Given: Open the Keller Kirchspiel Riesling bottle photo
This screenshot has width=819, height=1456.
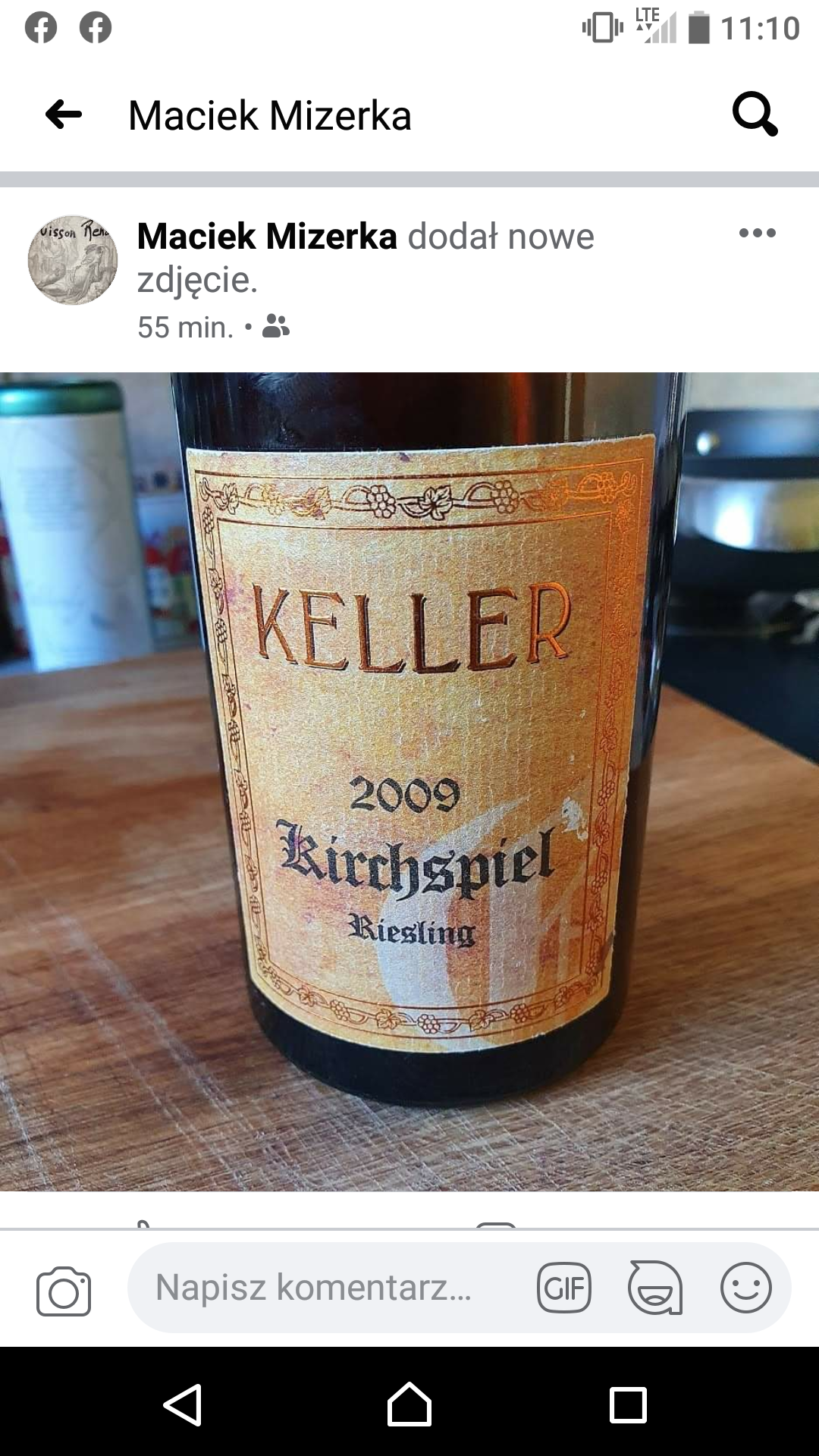Looking at the screenshot, I should (409, 781).
